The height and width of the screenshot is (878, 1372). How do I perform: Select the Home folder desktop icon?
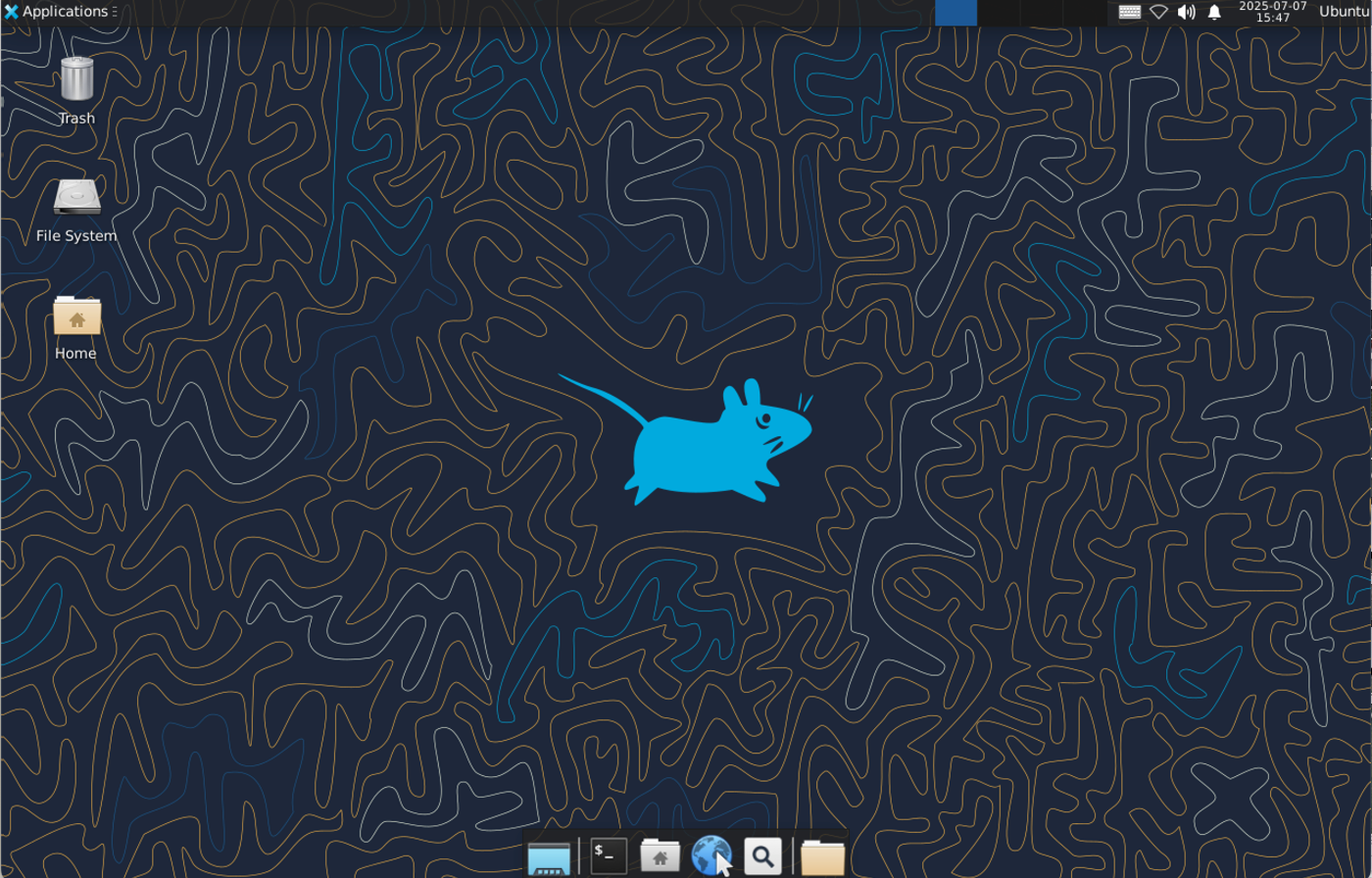tap(76, 315)
